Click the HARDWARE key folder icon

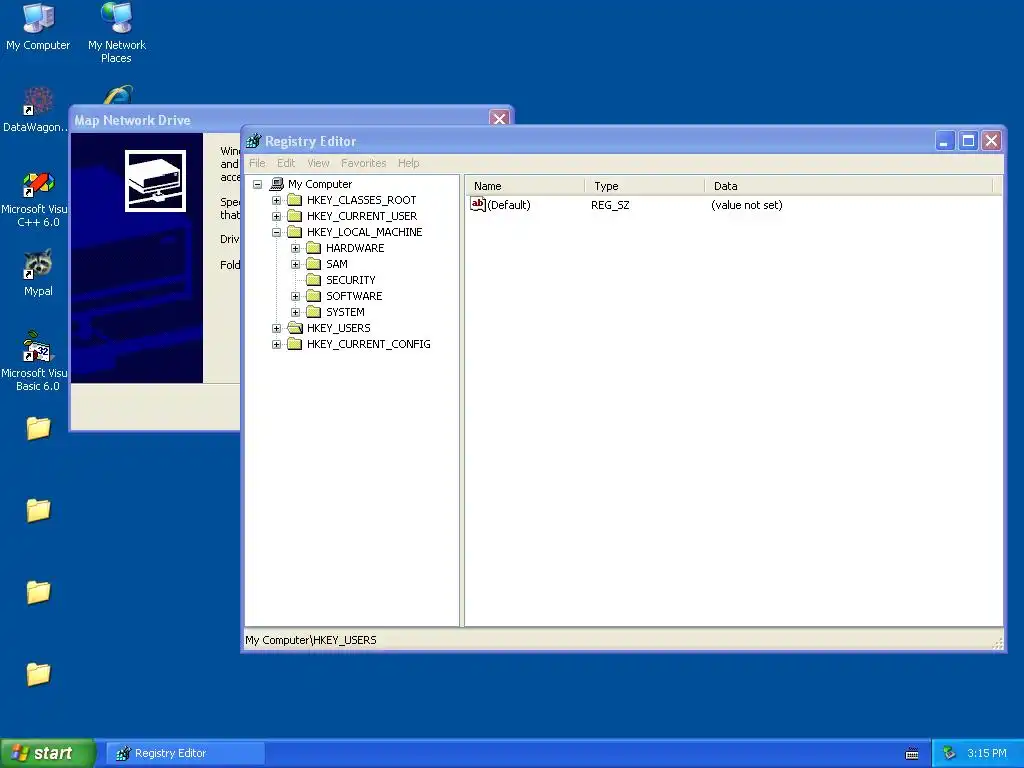pos(314,248)
